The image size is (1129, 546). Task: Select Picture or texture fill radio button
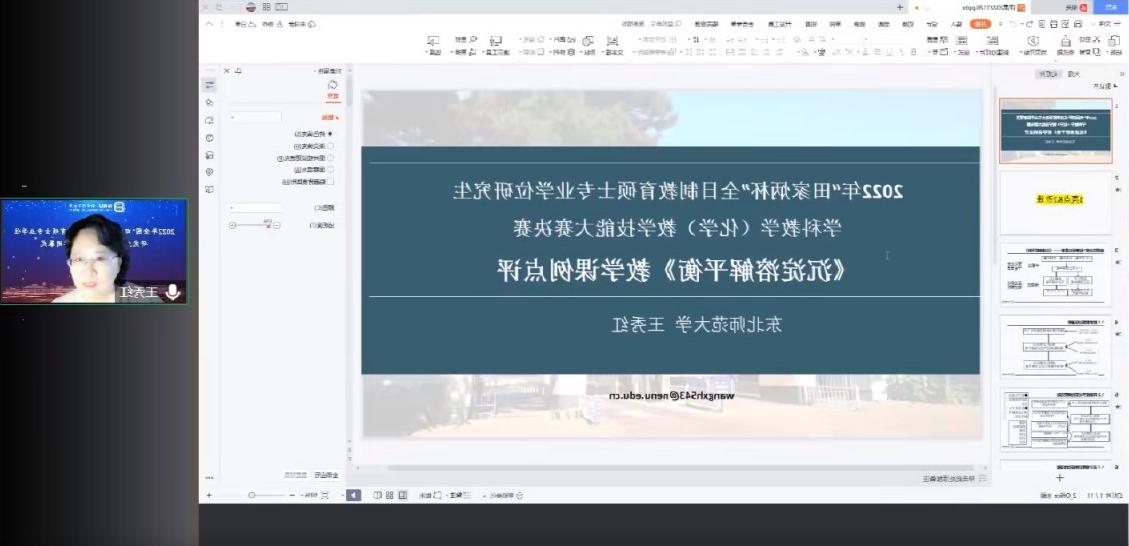[330, 158]
